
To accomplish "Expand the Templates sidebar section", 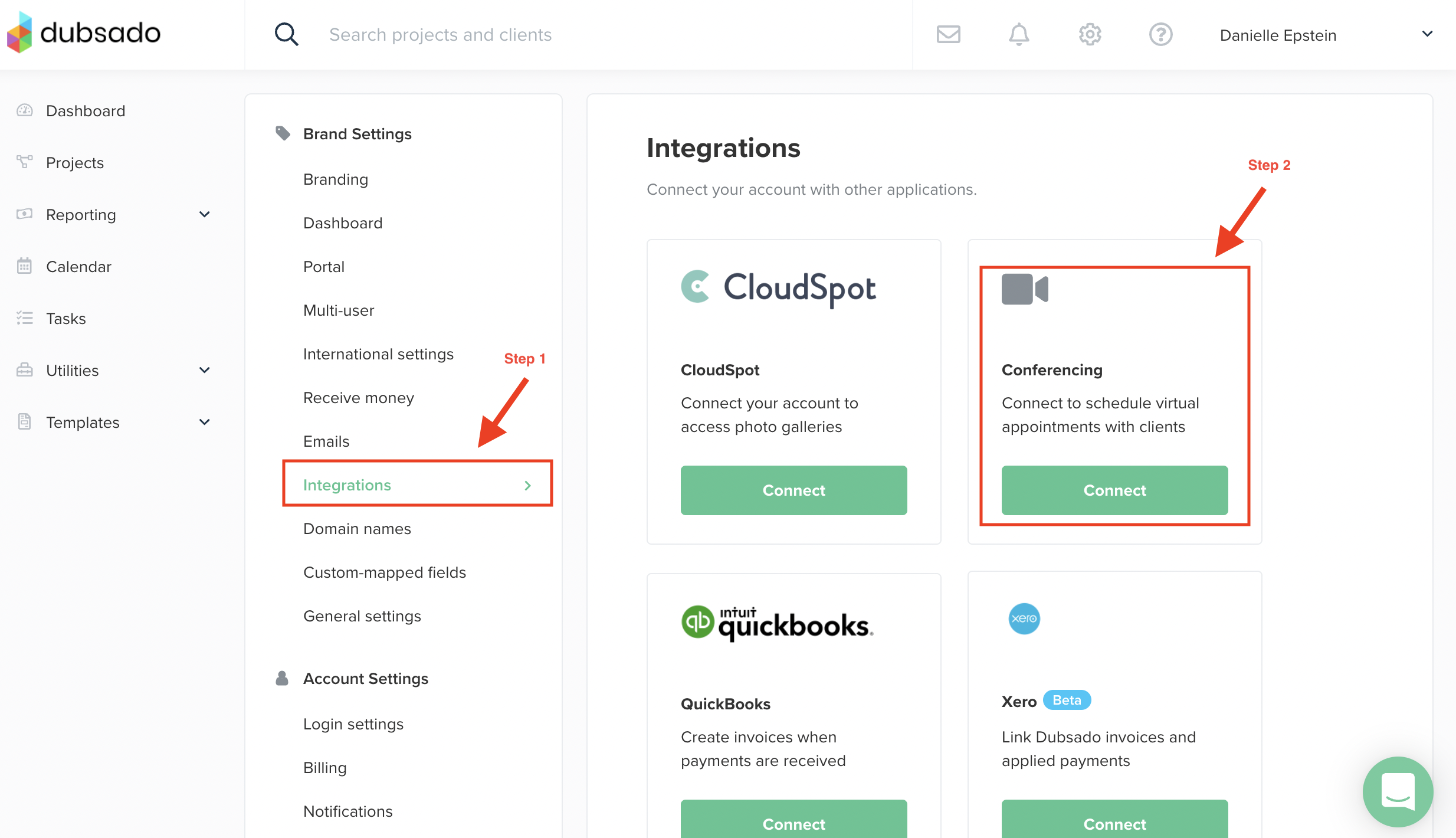I will point(205,422).
